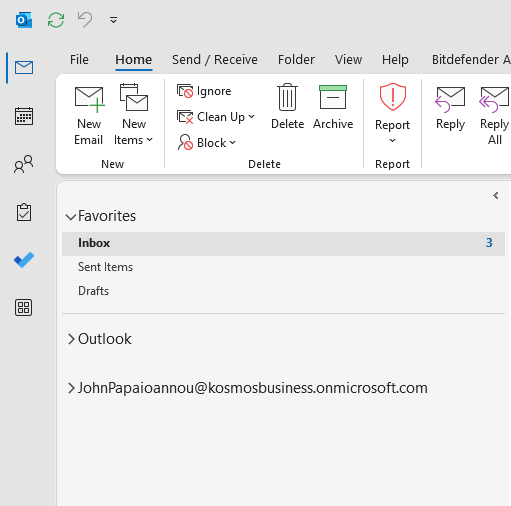The width and height of the screenshot is (511, 506).
Task: Click Reply in the ribbon
Action: coord(450,109)
